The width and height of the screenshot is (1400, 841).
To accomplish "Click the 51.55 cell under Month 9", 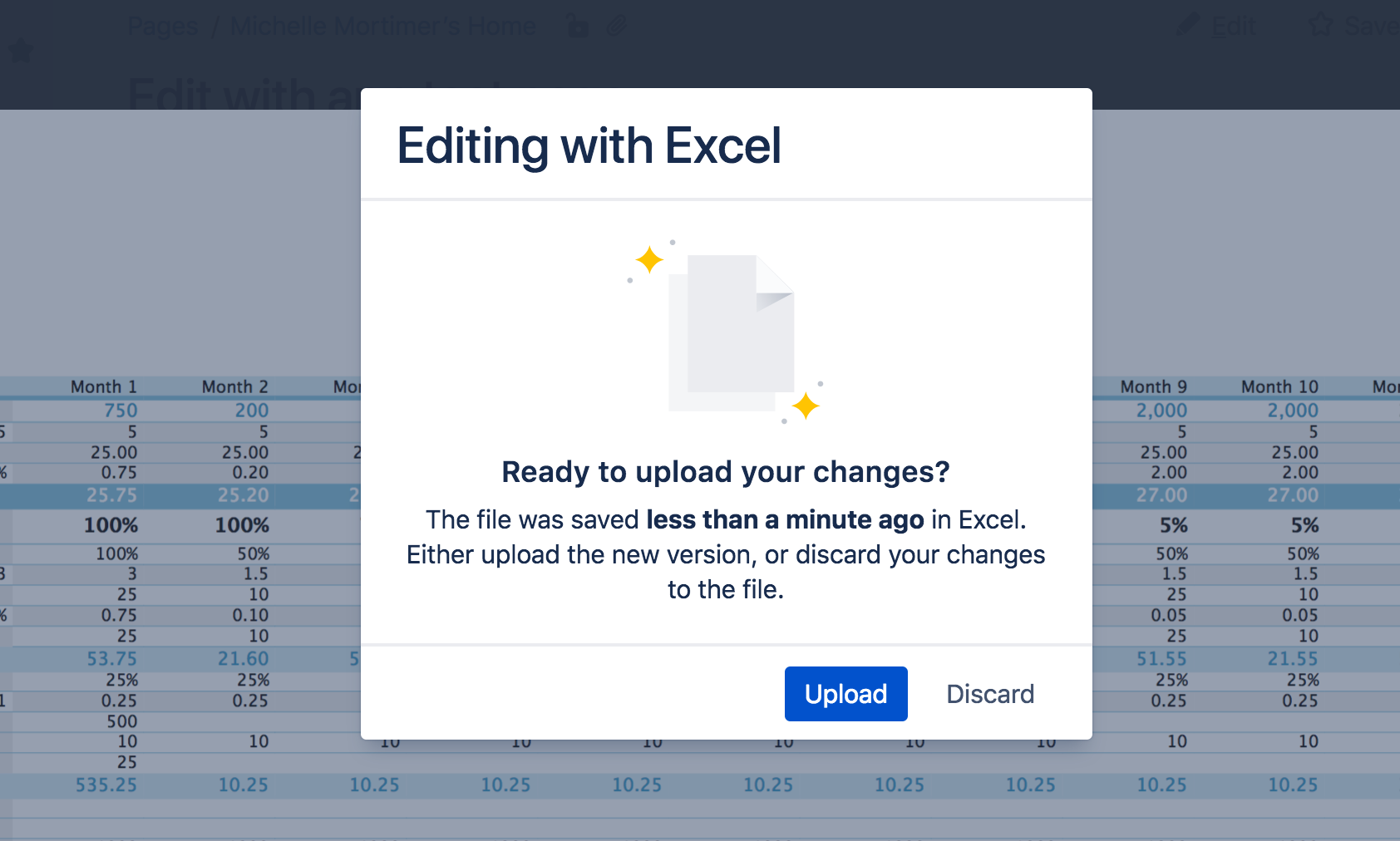I will (x=1162, y=659).
